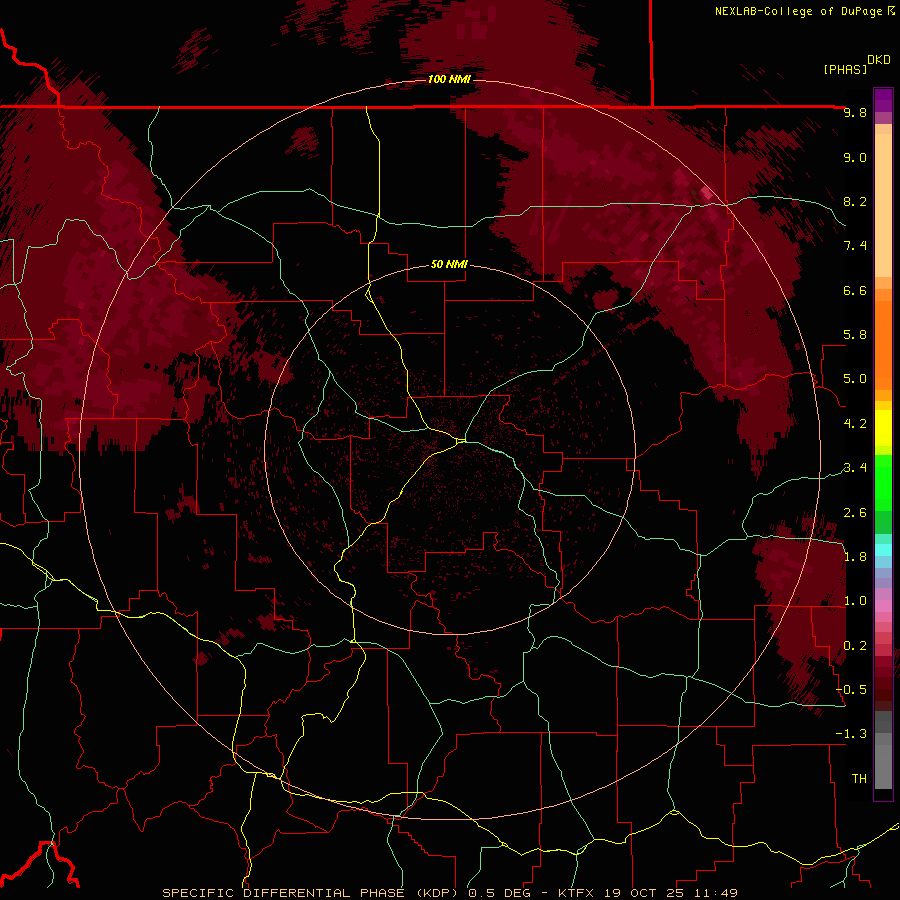Click the 0.2 legend value

pos(855,646)
